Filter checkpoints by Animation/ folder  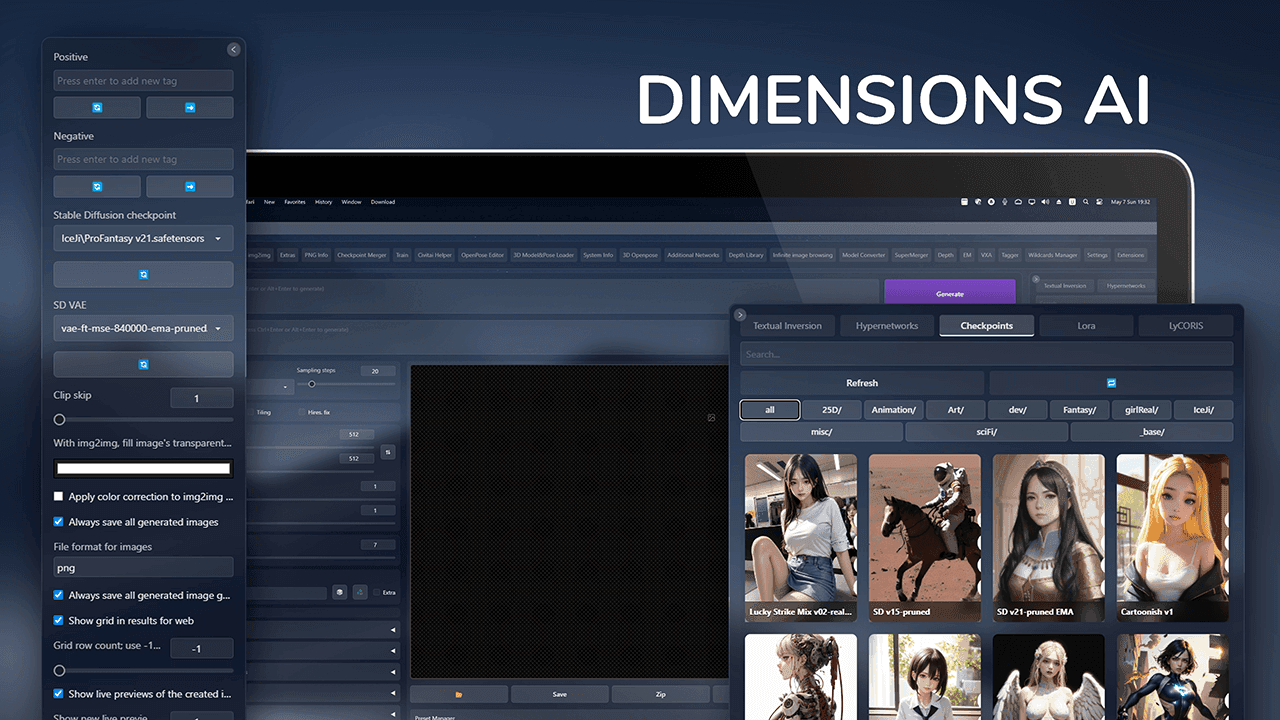893,409
